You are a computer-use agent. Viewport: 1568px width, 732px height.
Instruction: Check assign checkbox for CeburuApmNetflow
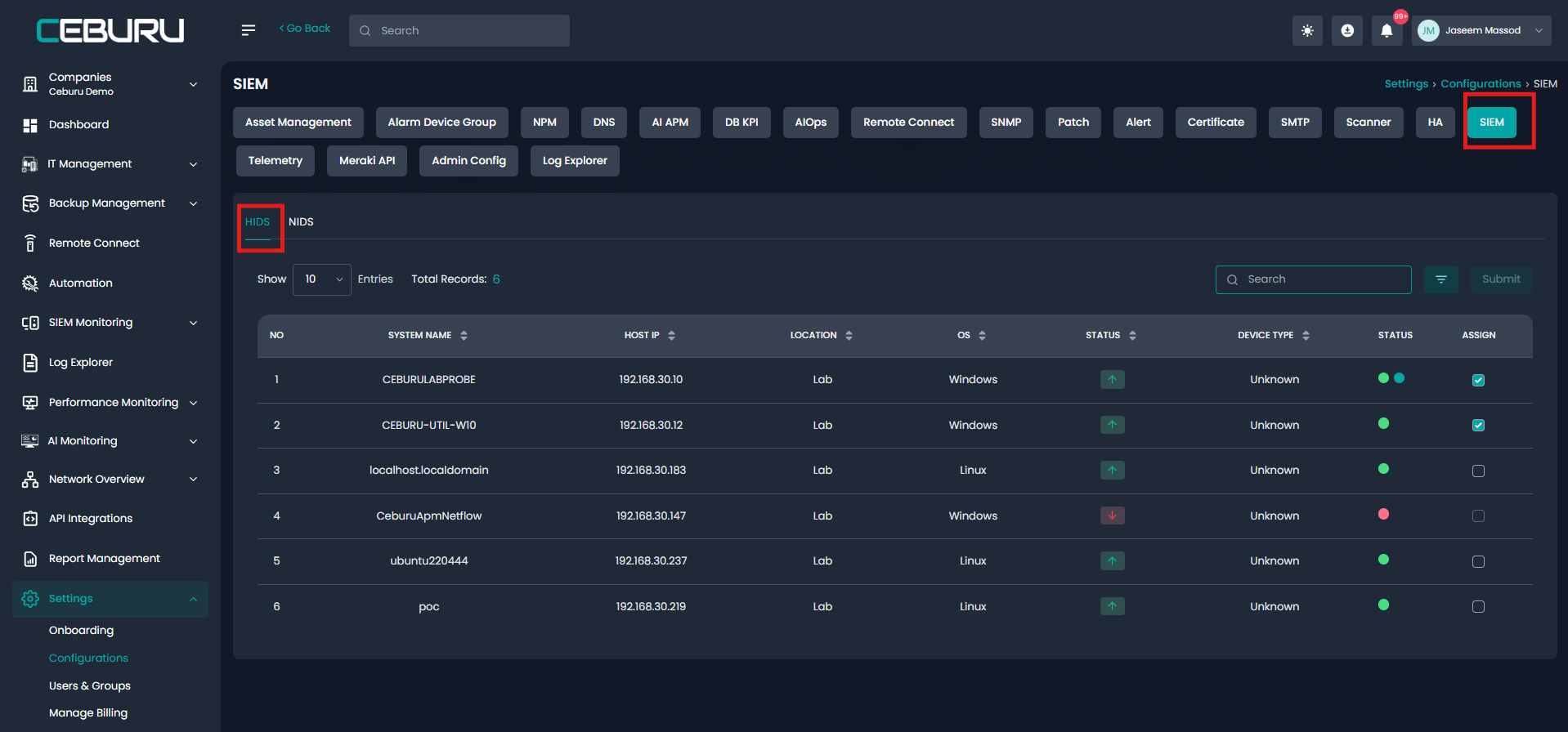tap(1478, 516)
